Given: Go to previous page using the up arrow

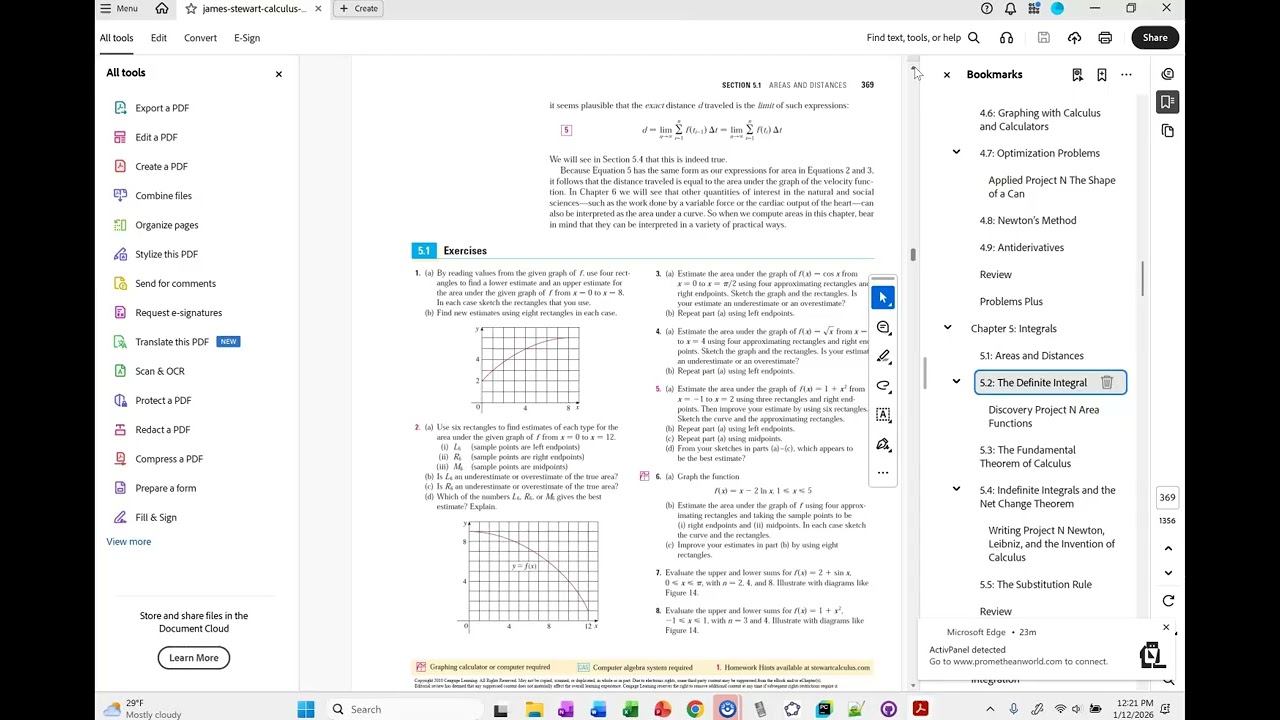Looking at the screenshot, I should [1167, 548].
